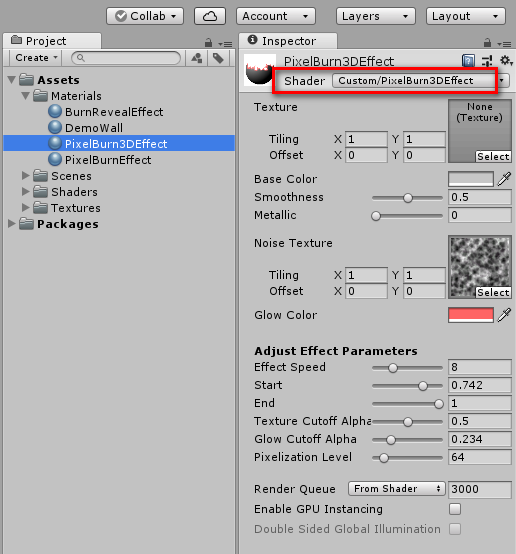Expand the Packages folder
The height and width of the screenshot is (554, 516).
pos(12,224)
